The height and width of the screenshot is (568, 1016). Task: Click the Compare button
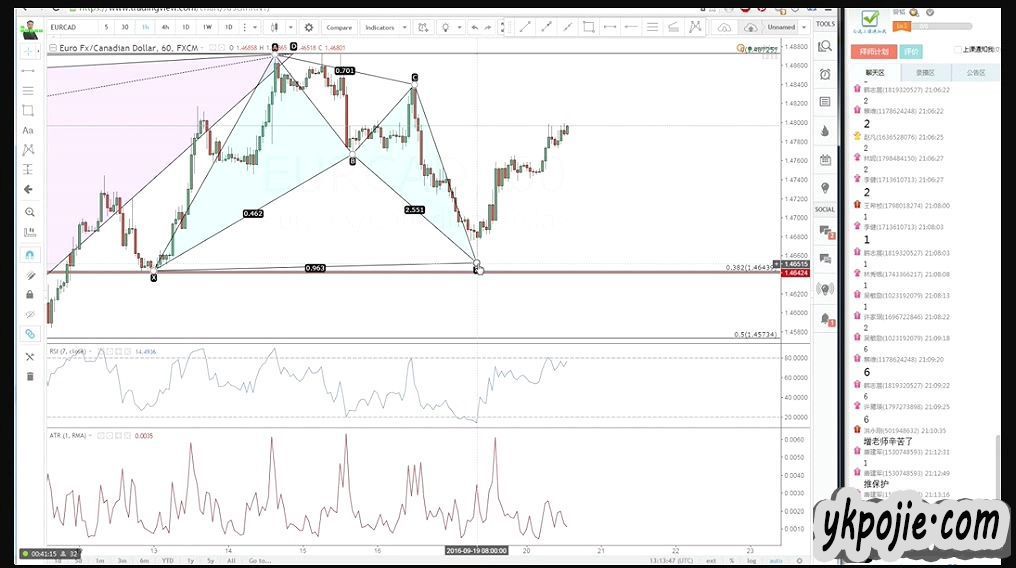338,27
